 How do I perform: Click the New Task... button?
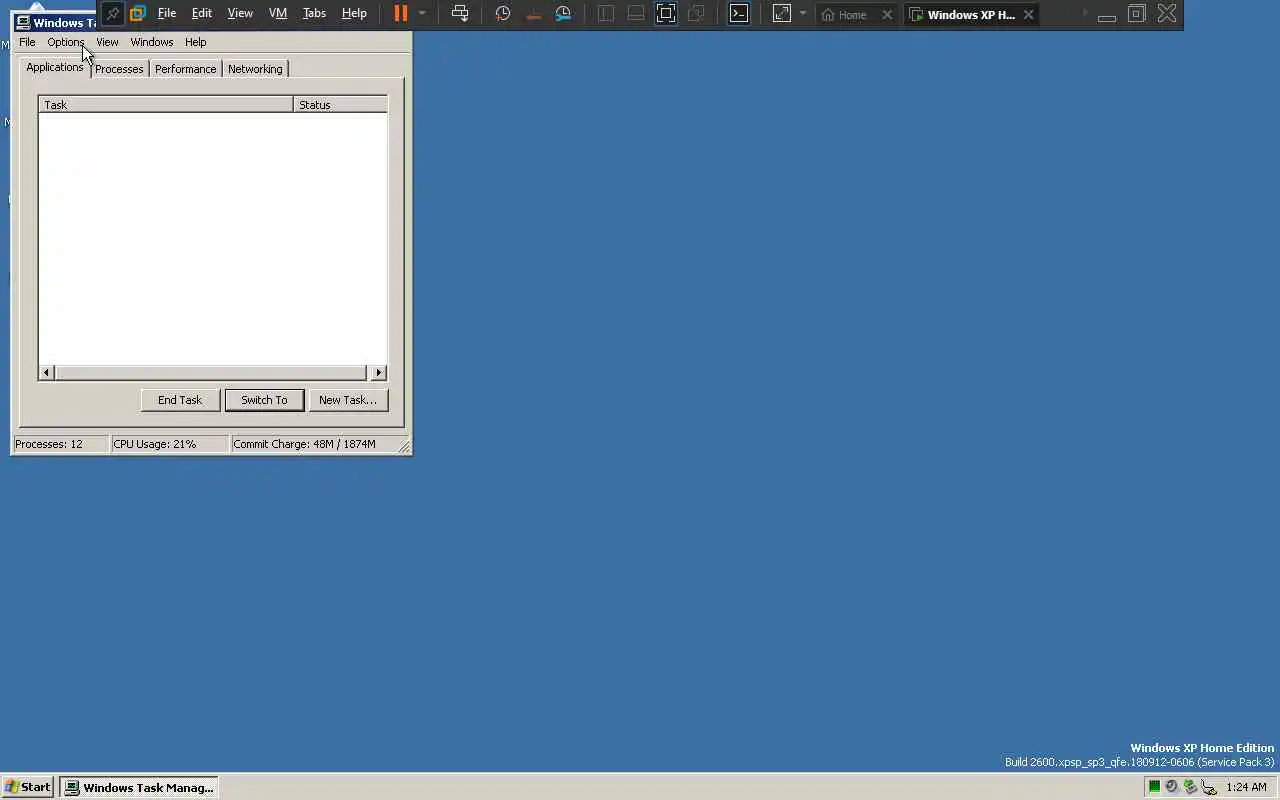point(348,400)
